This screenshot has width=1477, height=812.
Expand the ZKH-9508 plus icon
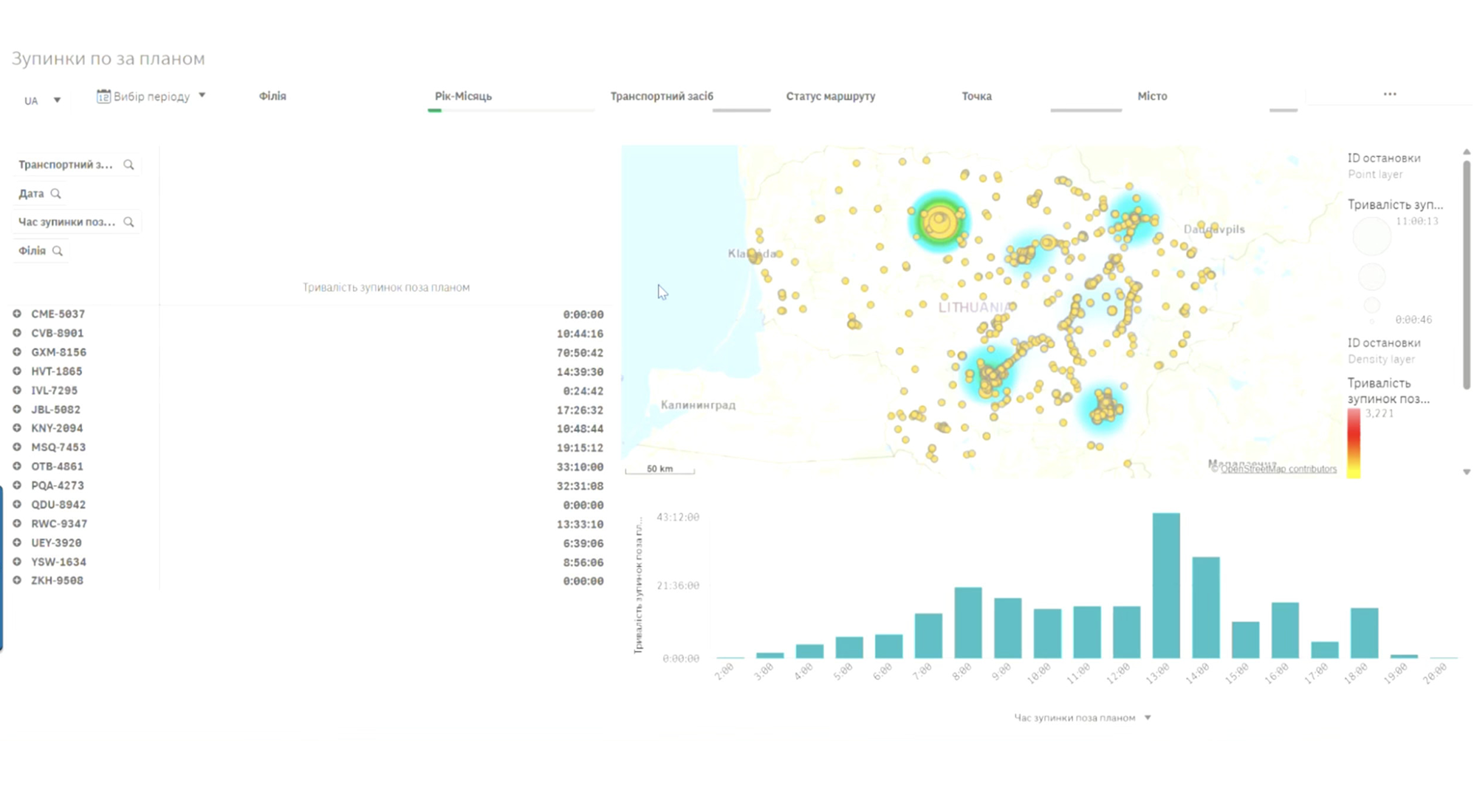pos(17,580)
